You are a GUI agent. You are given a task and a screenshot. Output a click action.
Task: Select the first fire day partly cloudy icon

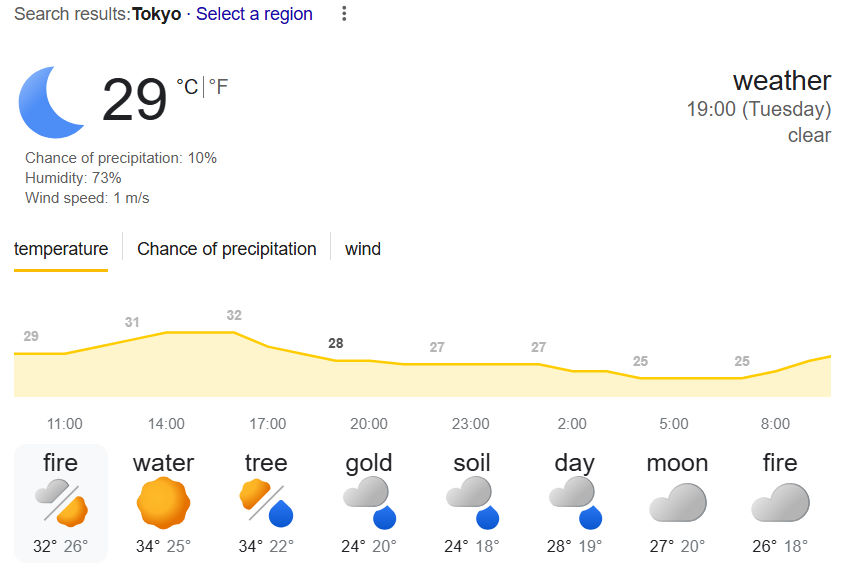pyautogui.click(x=61, y=502)
